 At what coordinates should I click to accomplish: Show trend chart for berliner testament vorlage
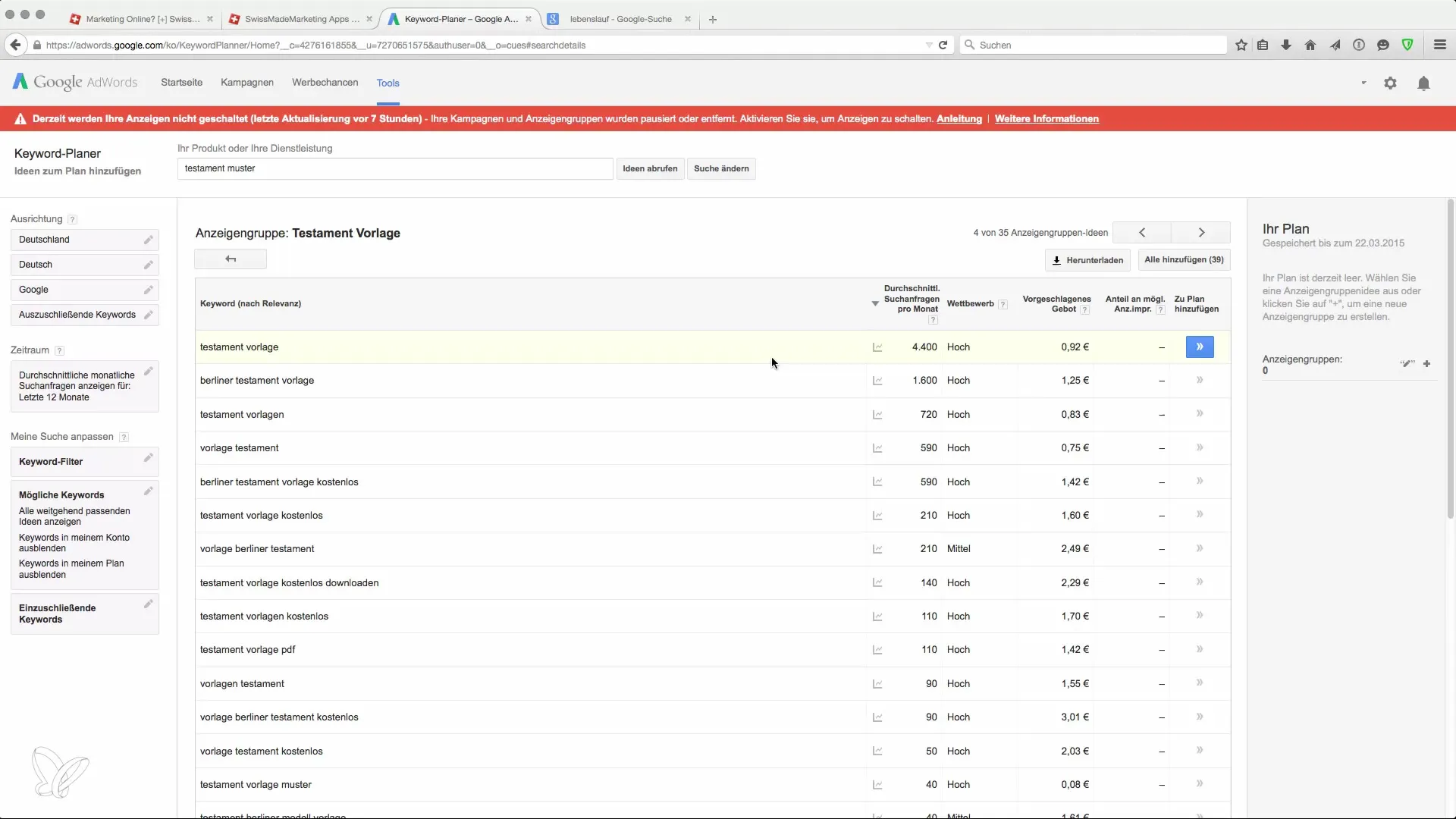coord(877,381)
